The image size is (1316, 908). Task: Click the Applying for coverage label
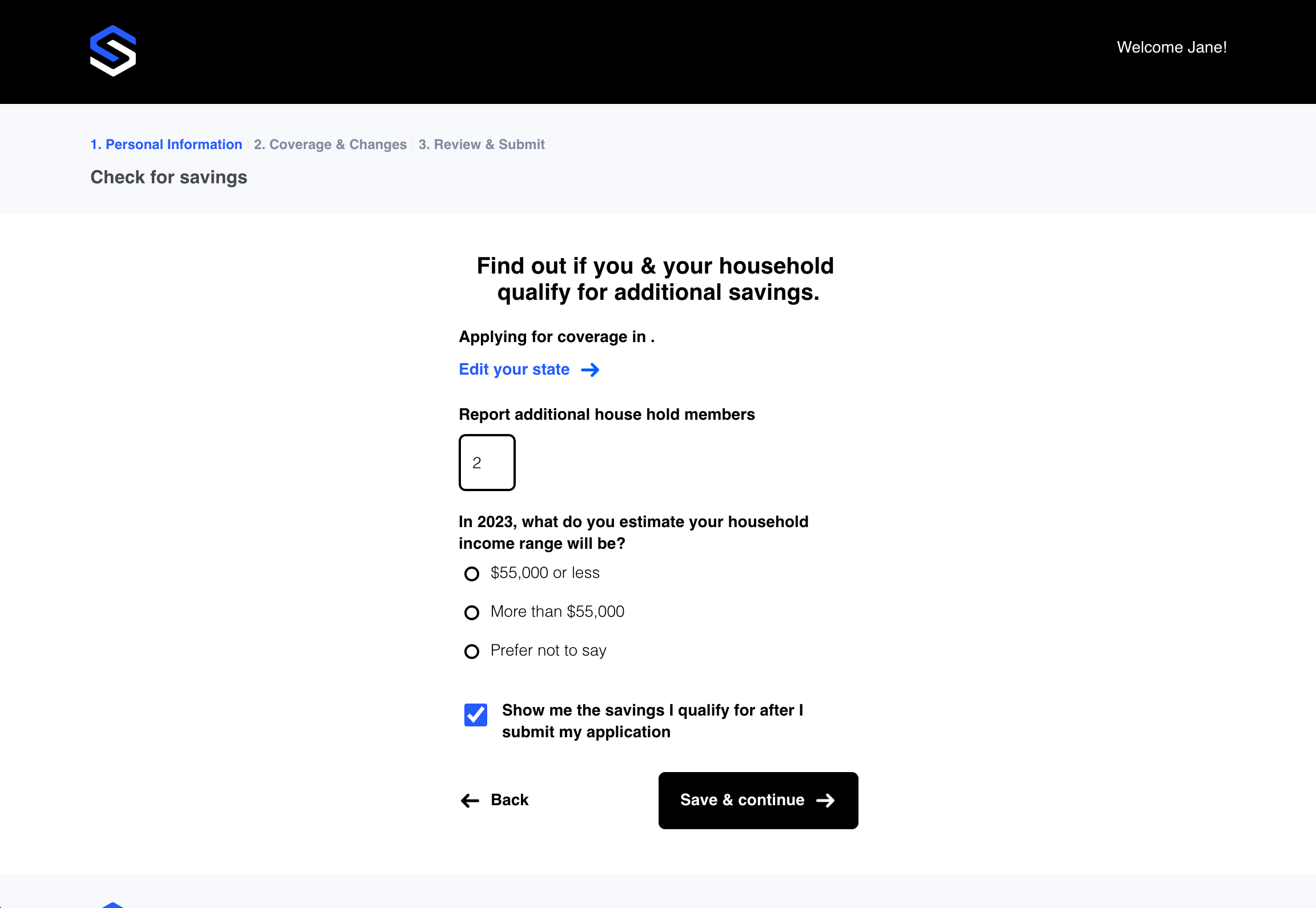[556, 336]
